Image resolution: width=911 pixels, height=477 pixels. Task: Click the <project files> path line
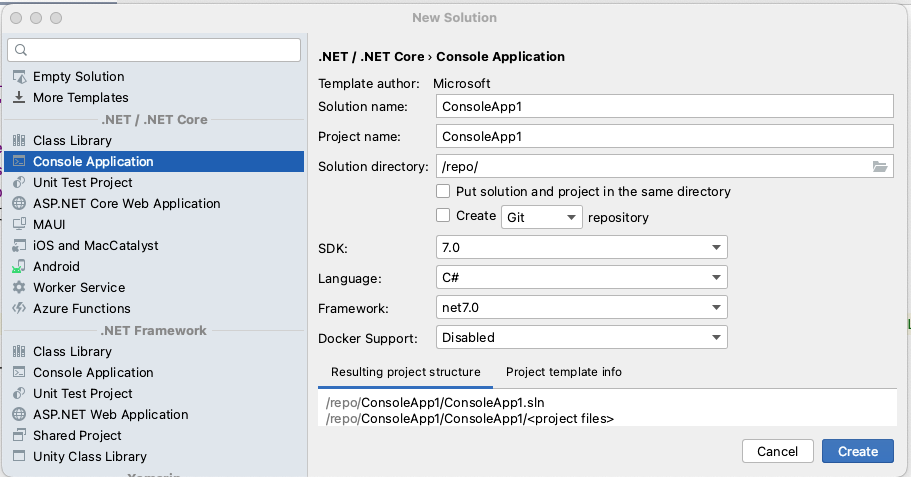[470, 418]
